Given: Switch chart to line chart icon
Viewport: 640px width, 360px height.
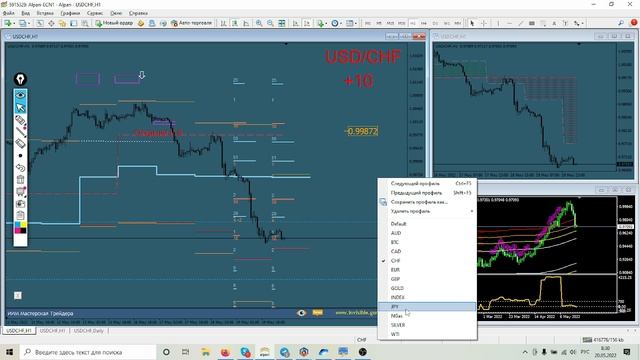Looking at the screenshot, I should pos(246,23).
